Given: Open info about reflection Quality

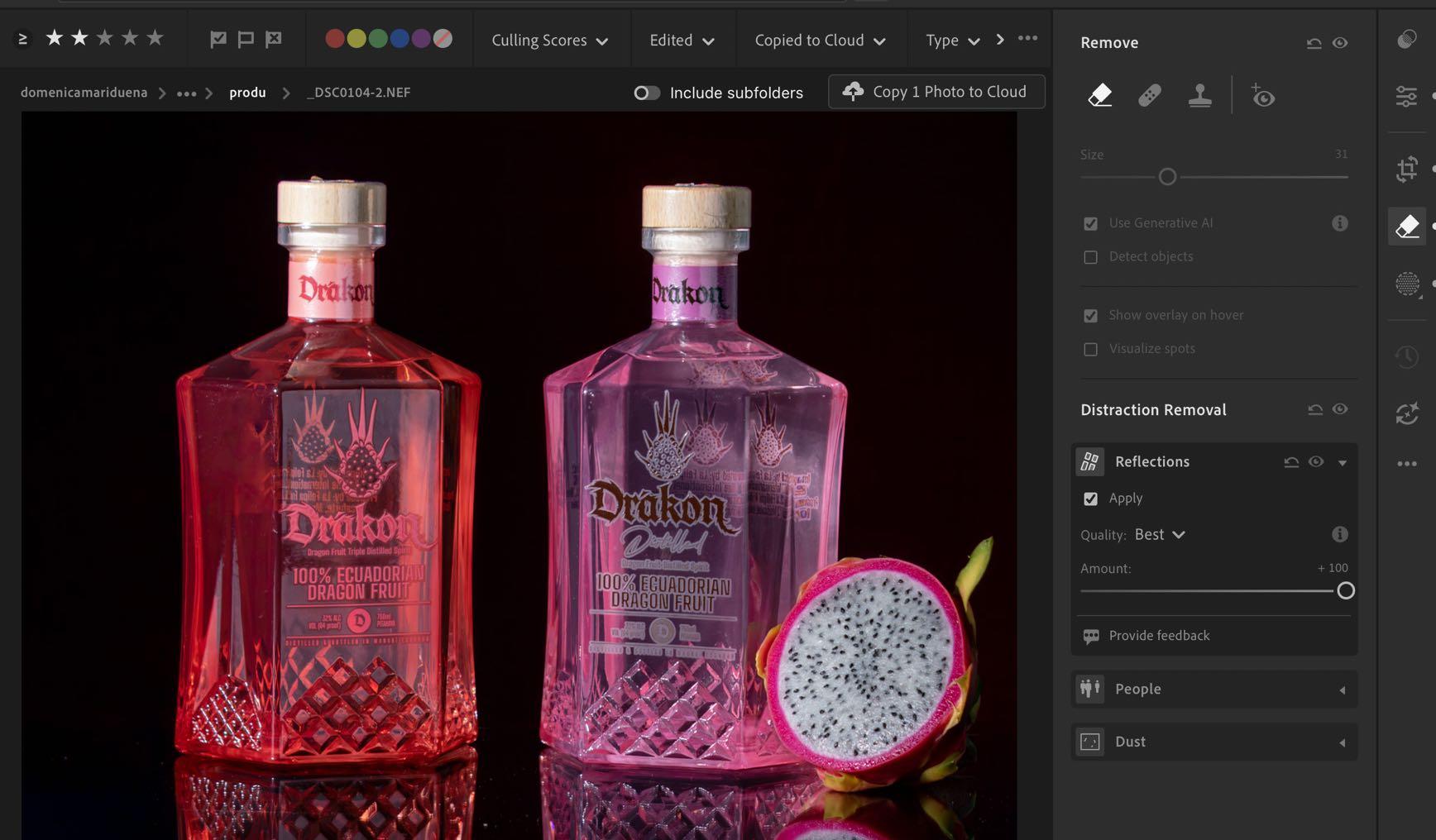Looking at the screenshot, I should pos(1340,535).
